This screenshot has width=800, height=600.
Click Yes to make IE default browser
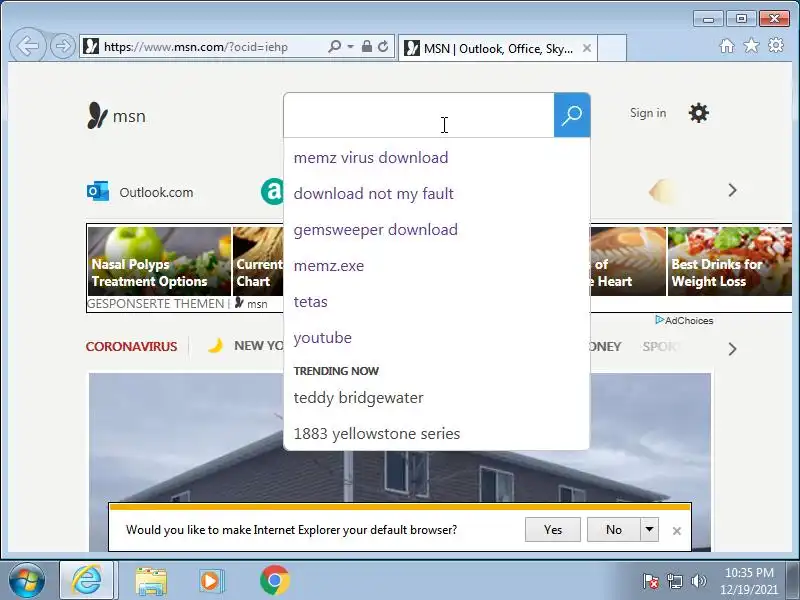point(553,530)
